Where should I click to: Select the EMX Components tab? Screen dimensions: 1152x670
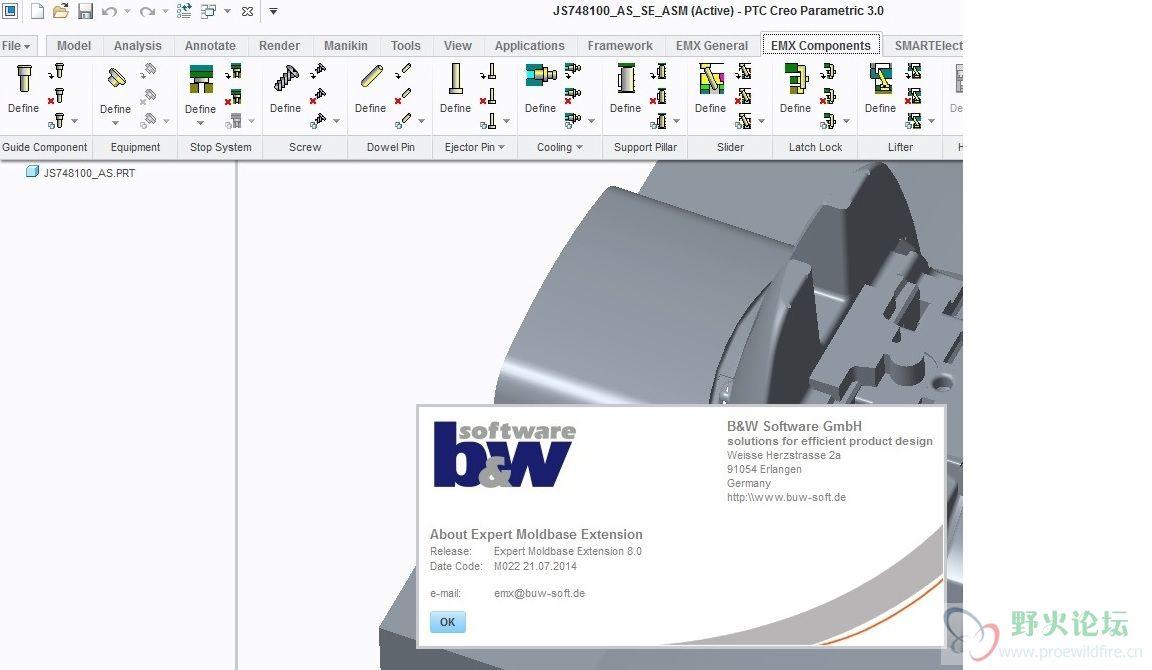821,46
